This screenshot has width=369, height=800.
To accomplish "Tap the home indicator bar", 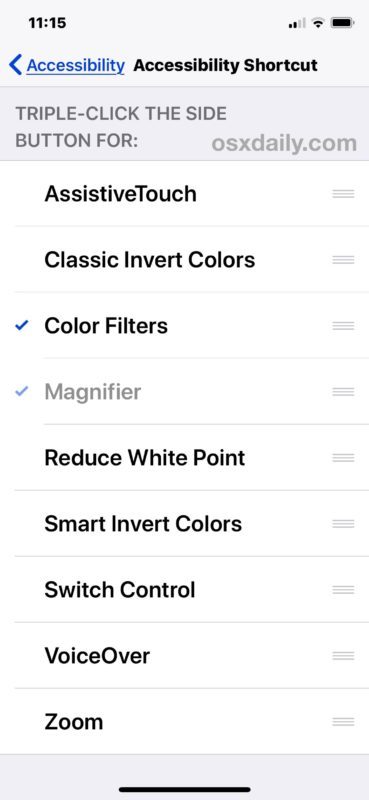I will tap(185, 789).
